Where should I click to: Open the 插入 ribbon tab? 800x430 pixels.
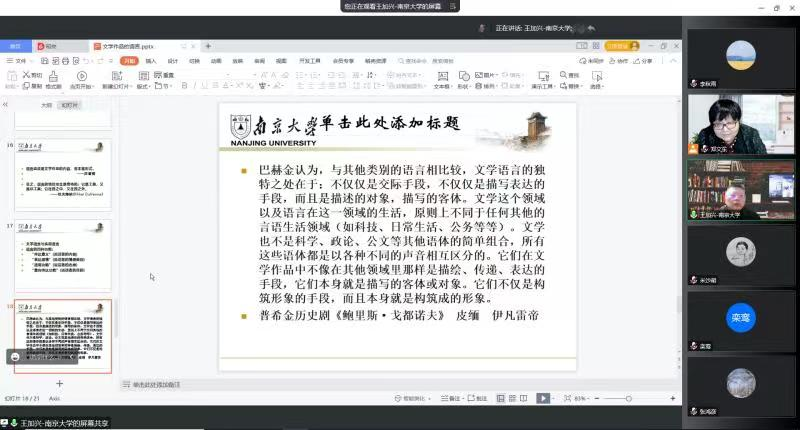point(151,60)
